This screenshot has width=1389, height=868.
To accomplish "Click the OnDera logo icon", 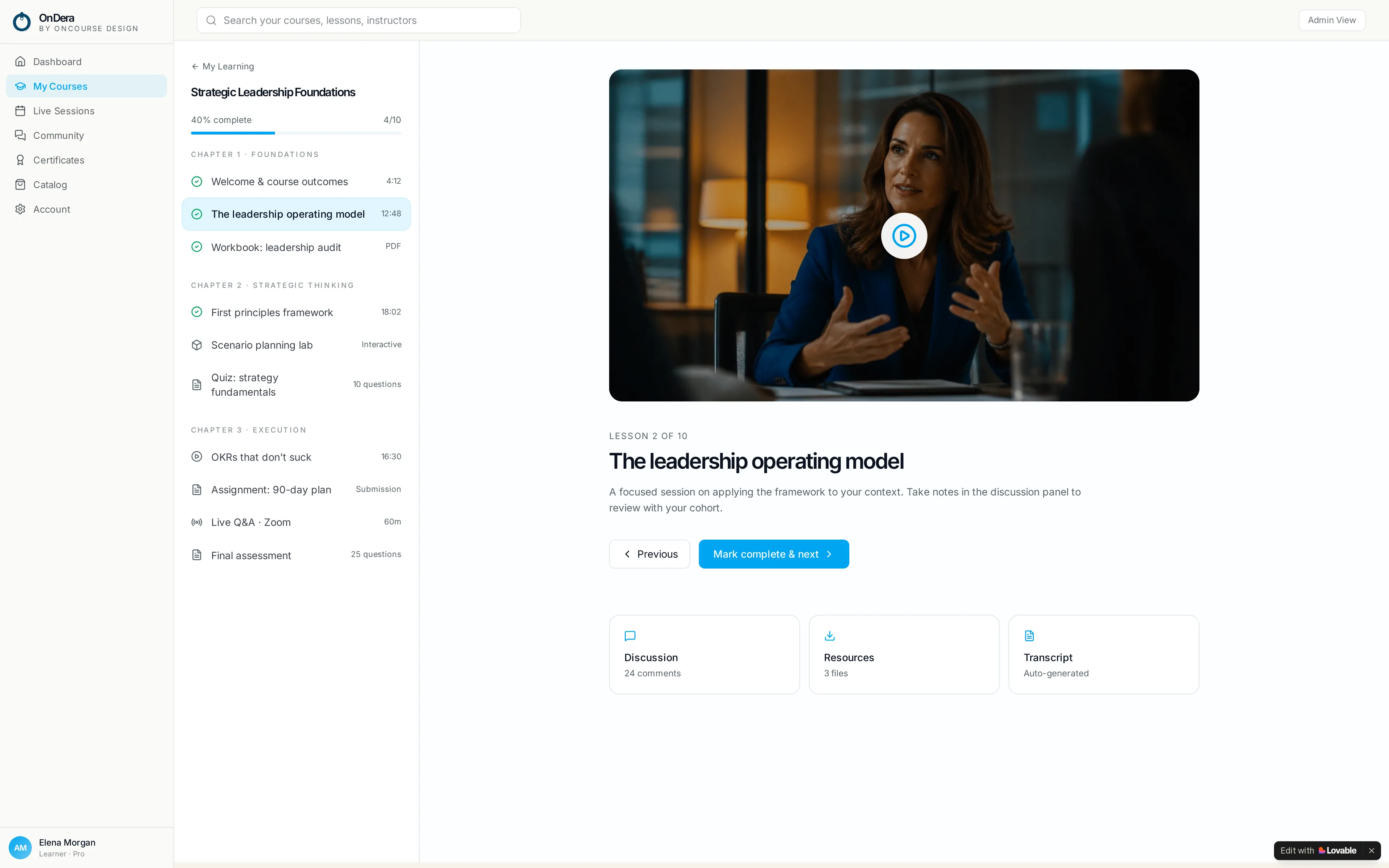I will point(22,22).
